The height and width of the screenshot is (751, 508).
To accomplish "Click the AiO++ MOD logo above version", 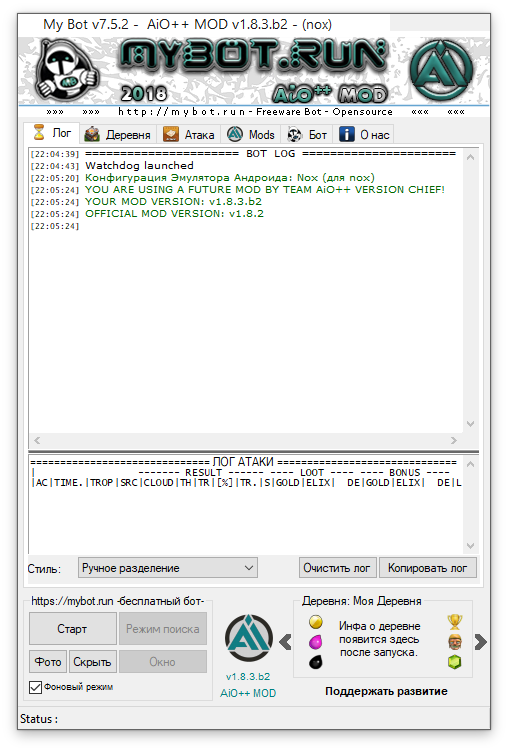I will pyautogui.click(x=248, y=639).
